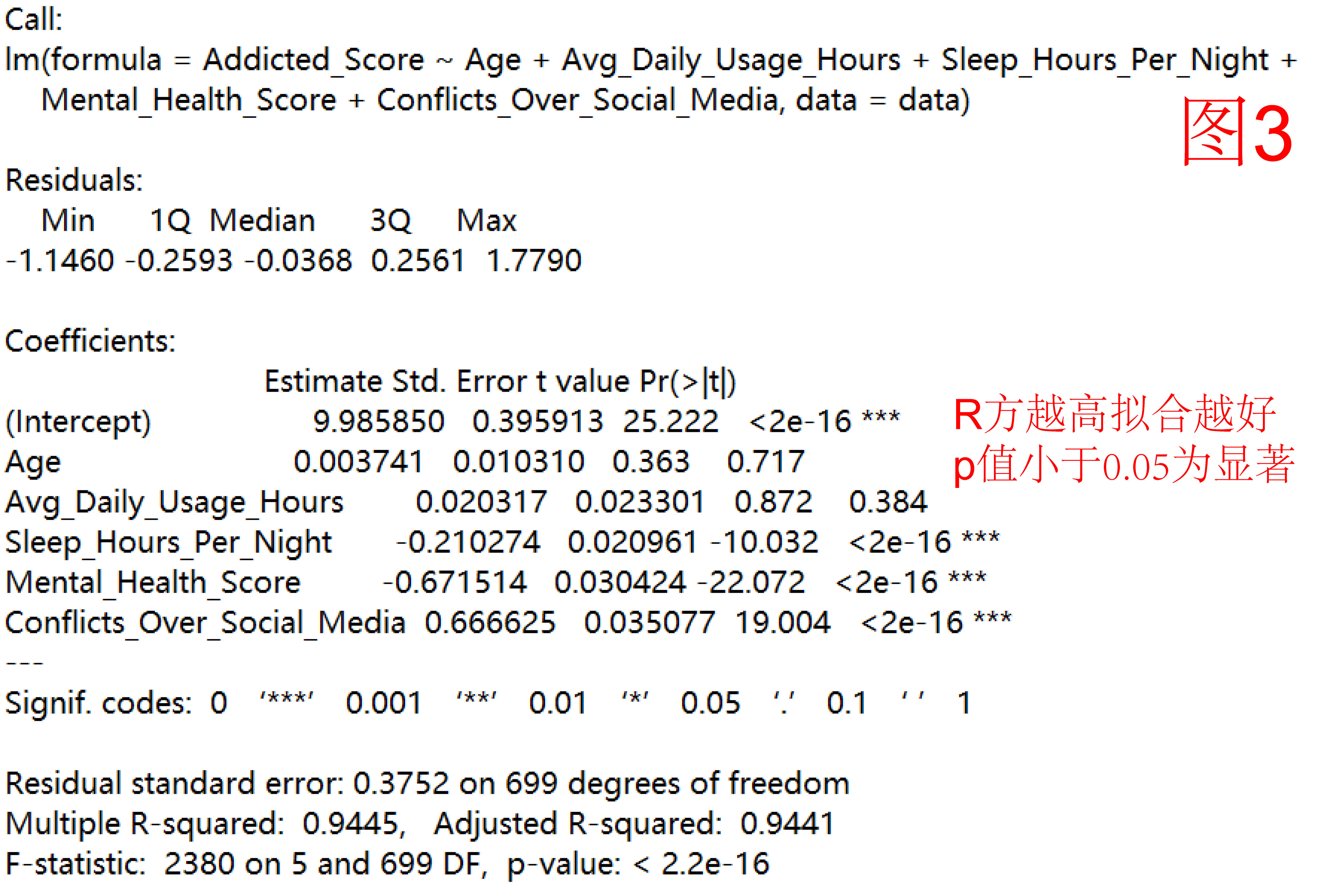Click the Conflicts_Over_Social_Media row label
The image size is (1318, 896).
point(205,623)
